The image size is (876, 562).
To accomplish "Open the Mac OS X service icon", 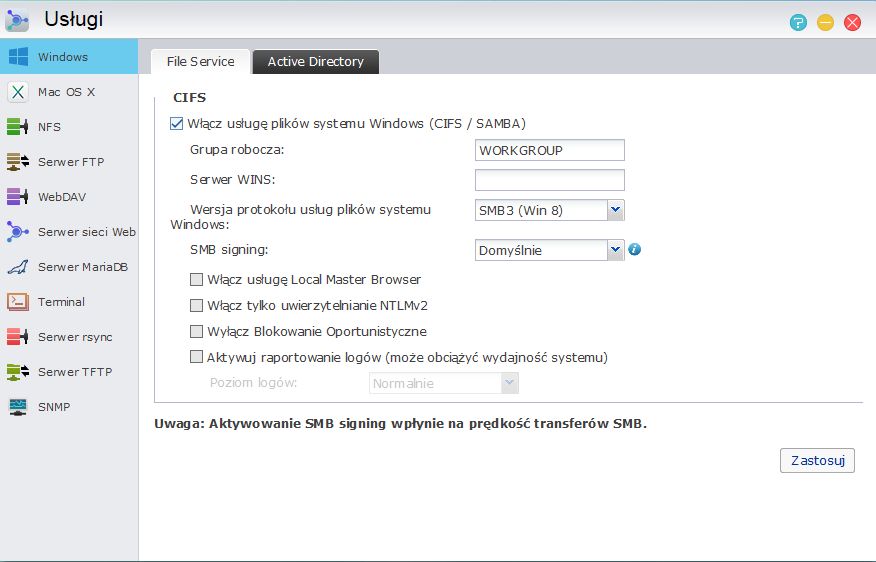I will 18,92.
